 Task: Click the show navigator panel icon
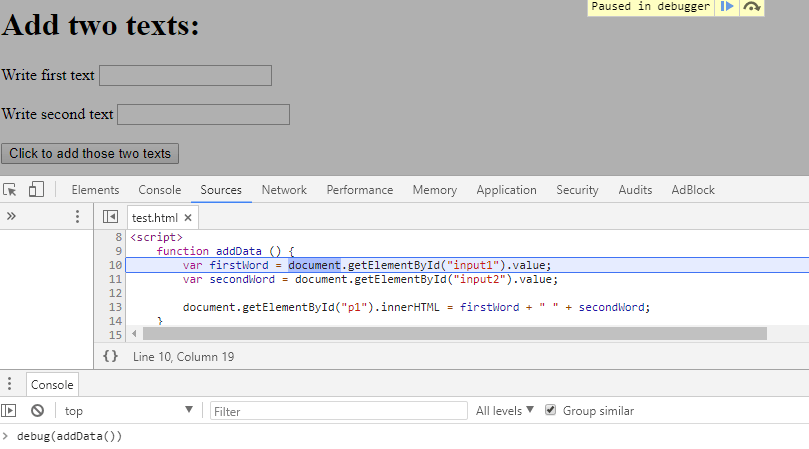[x=111, y=217]
